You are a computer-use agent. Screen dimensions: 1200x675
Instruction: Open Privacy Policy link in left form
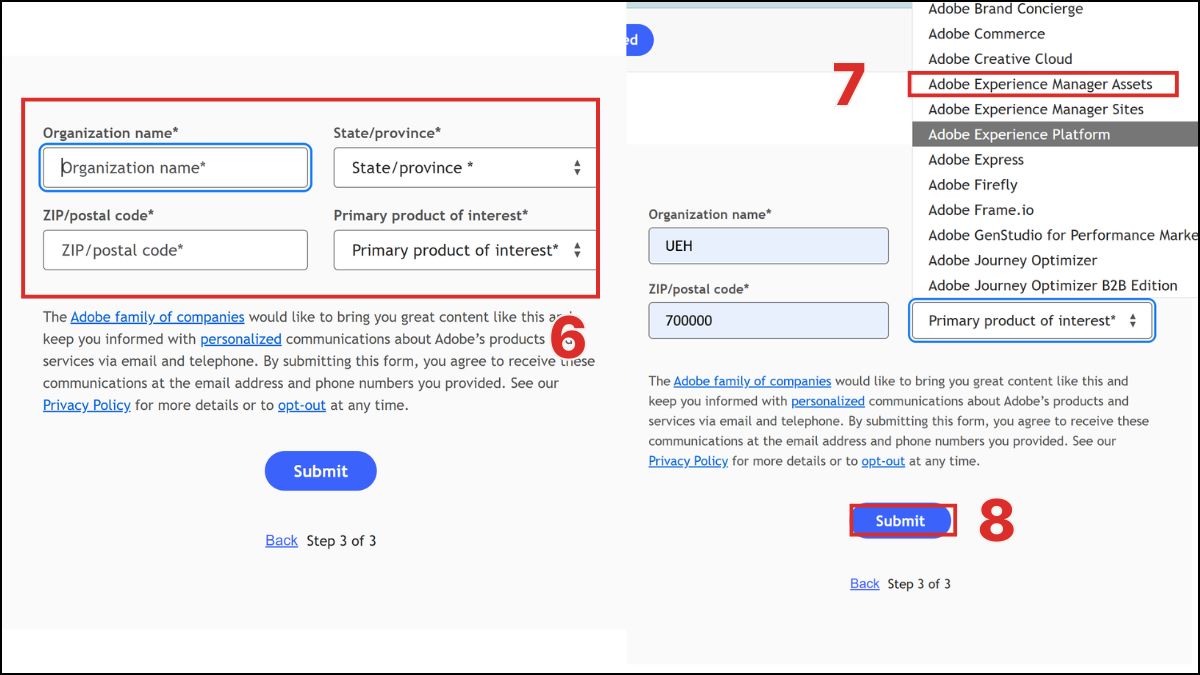[x=87, y=405]
